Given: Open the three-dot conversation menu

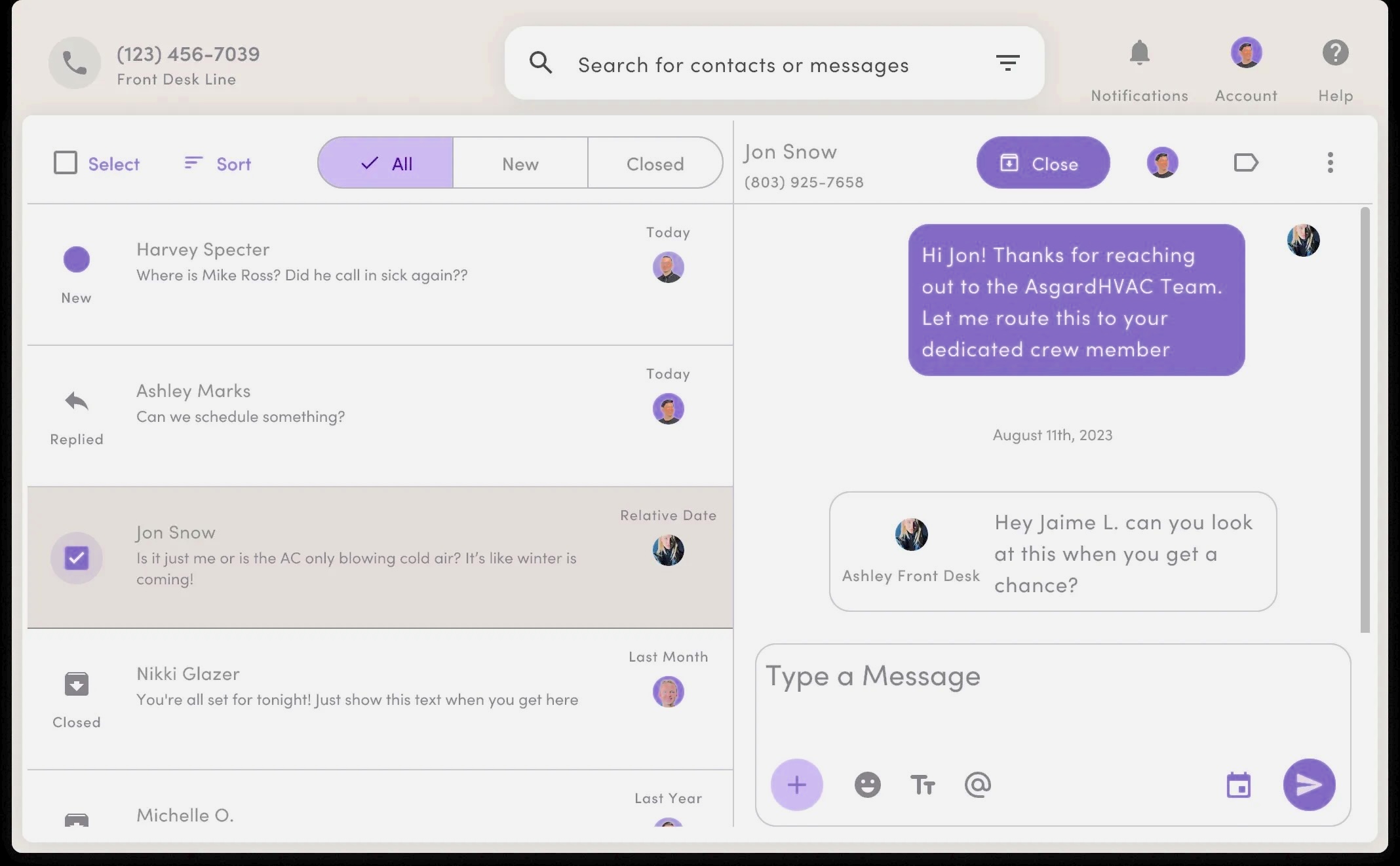Looking at the screenshot, I should (1329, 162).
